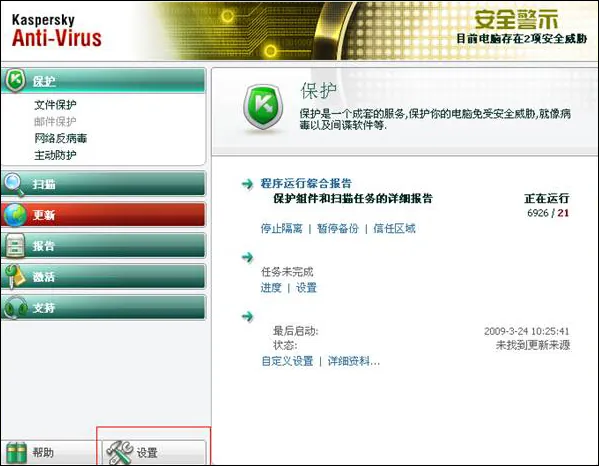Click the key icon on the 激活 bar
This screenshot has height=466, width=599.
tap(15, 276)
